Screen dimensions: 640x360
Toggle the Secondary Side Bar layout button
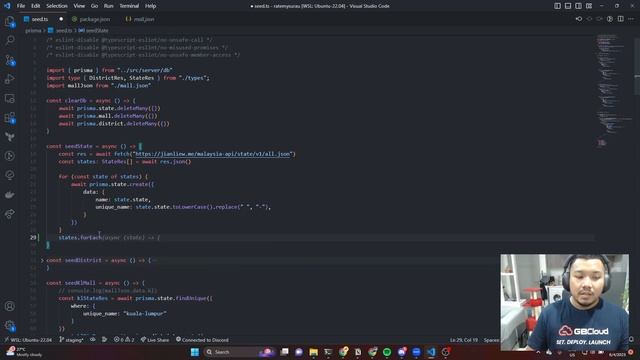(578, 6)
